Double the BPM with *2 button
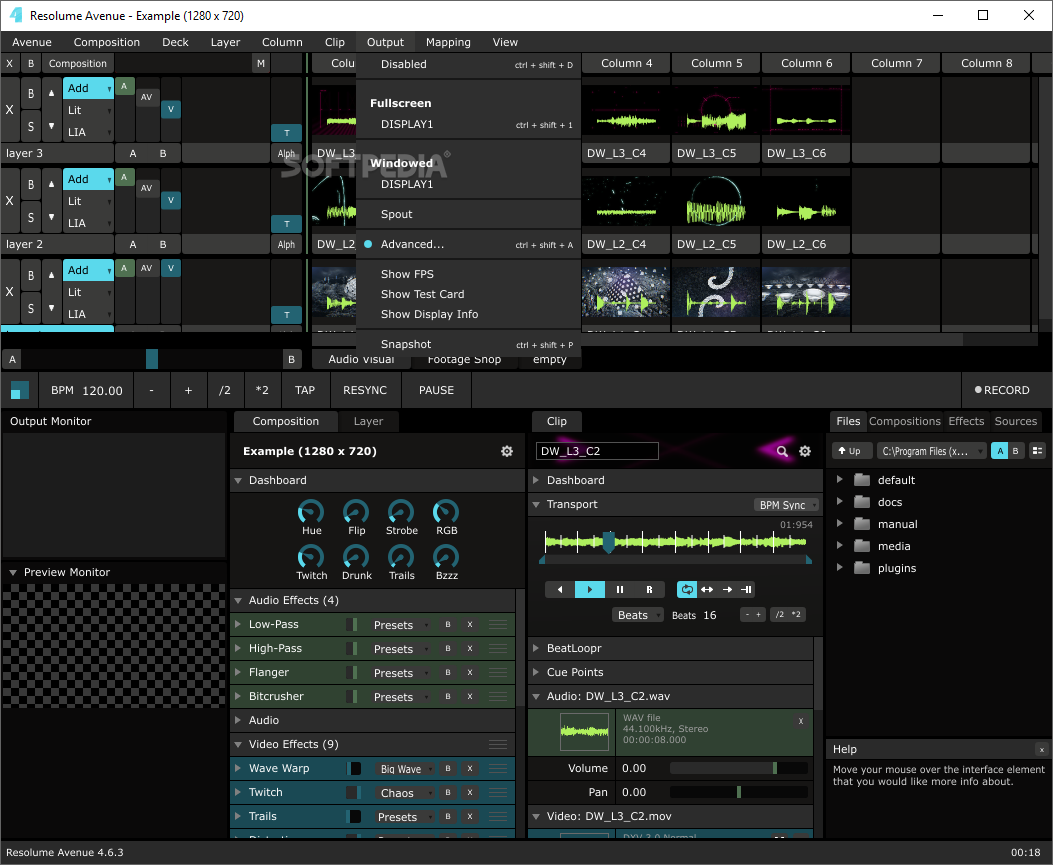Viewport: 1053px width, 865px height. point(262,390)
